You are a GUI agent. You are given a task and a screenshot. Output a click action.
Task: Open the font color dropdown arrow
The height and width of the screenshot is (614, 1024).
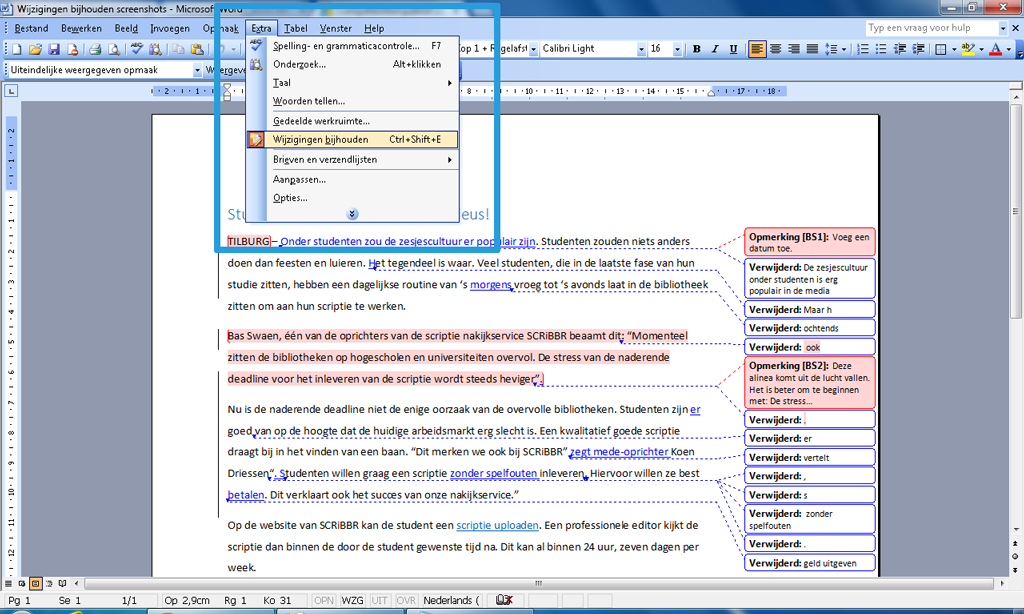(1008, 49)
